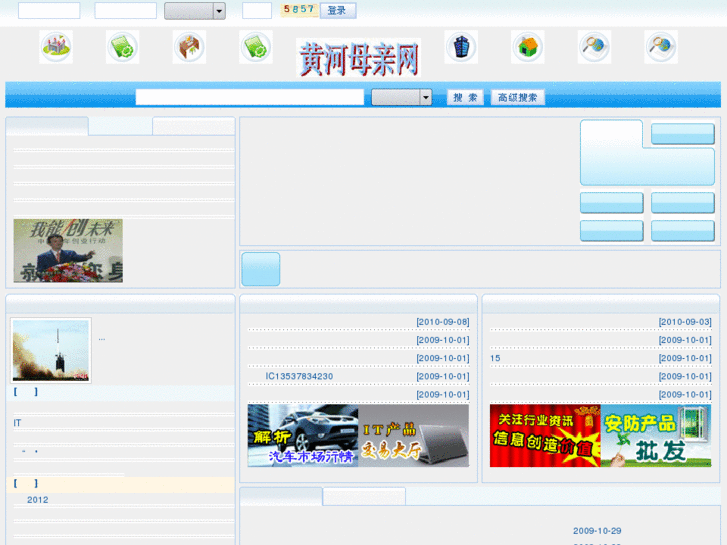Click the [2010-09-08] dated entry

tap(443, 322)
